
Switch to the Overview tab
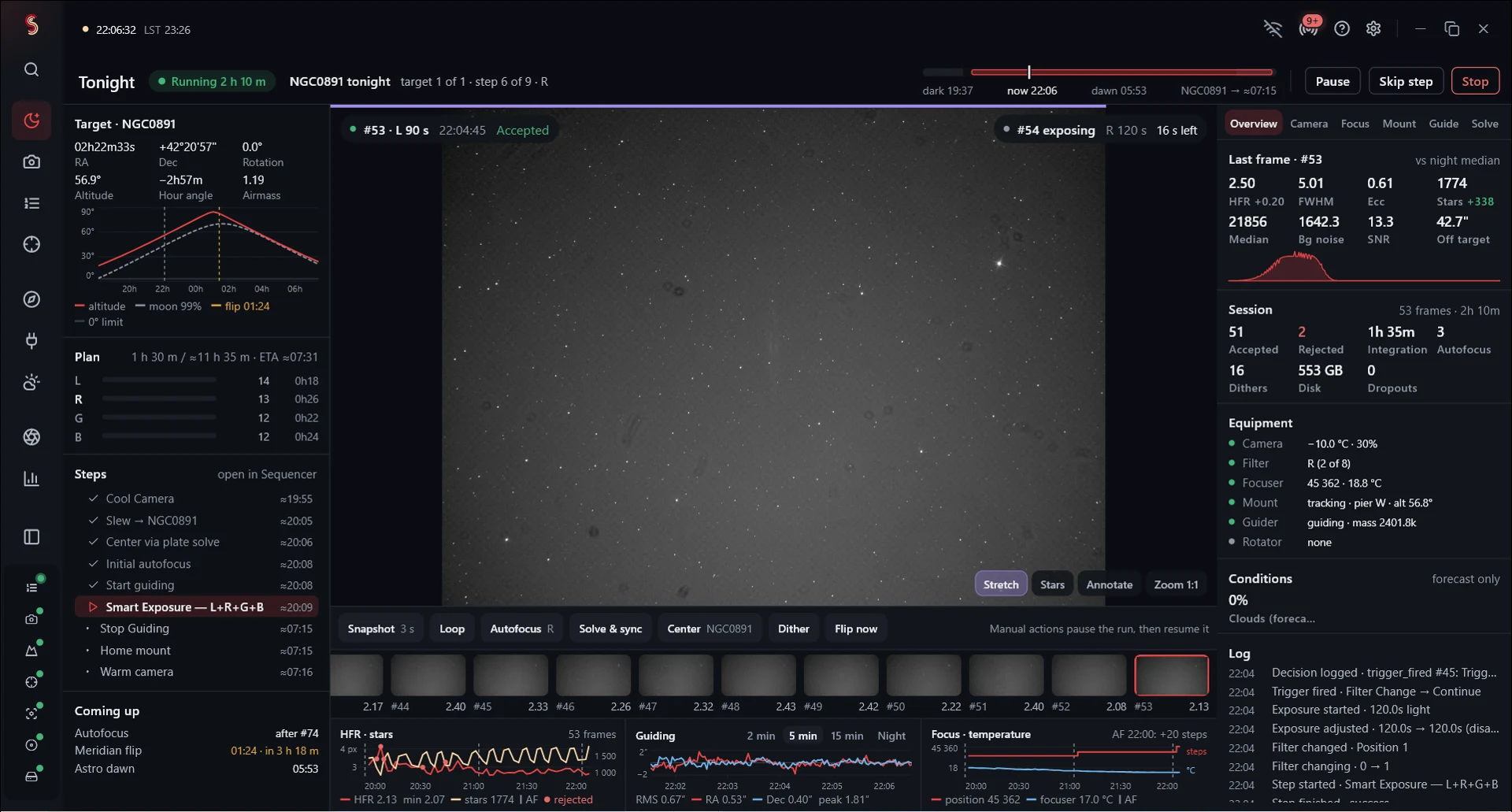pyautogui.click(x=1253, y=124)
